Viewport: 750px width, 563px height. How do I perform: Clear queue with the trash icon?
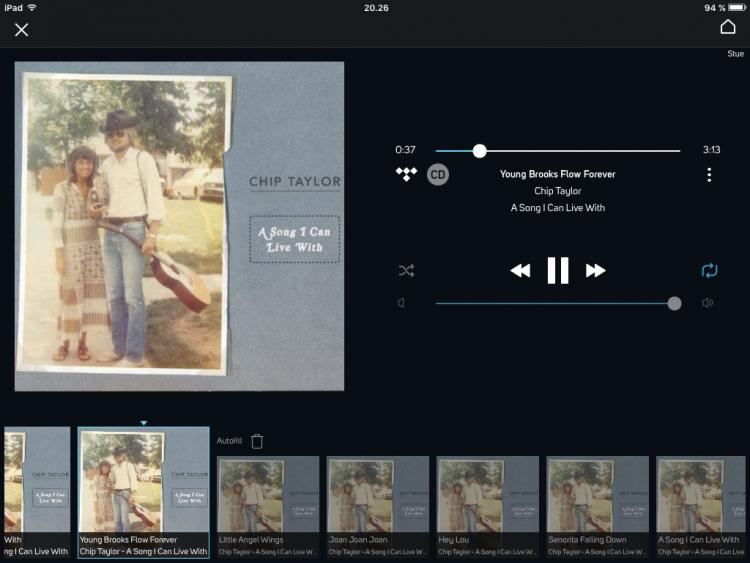(257, 441)
